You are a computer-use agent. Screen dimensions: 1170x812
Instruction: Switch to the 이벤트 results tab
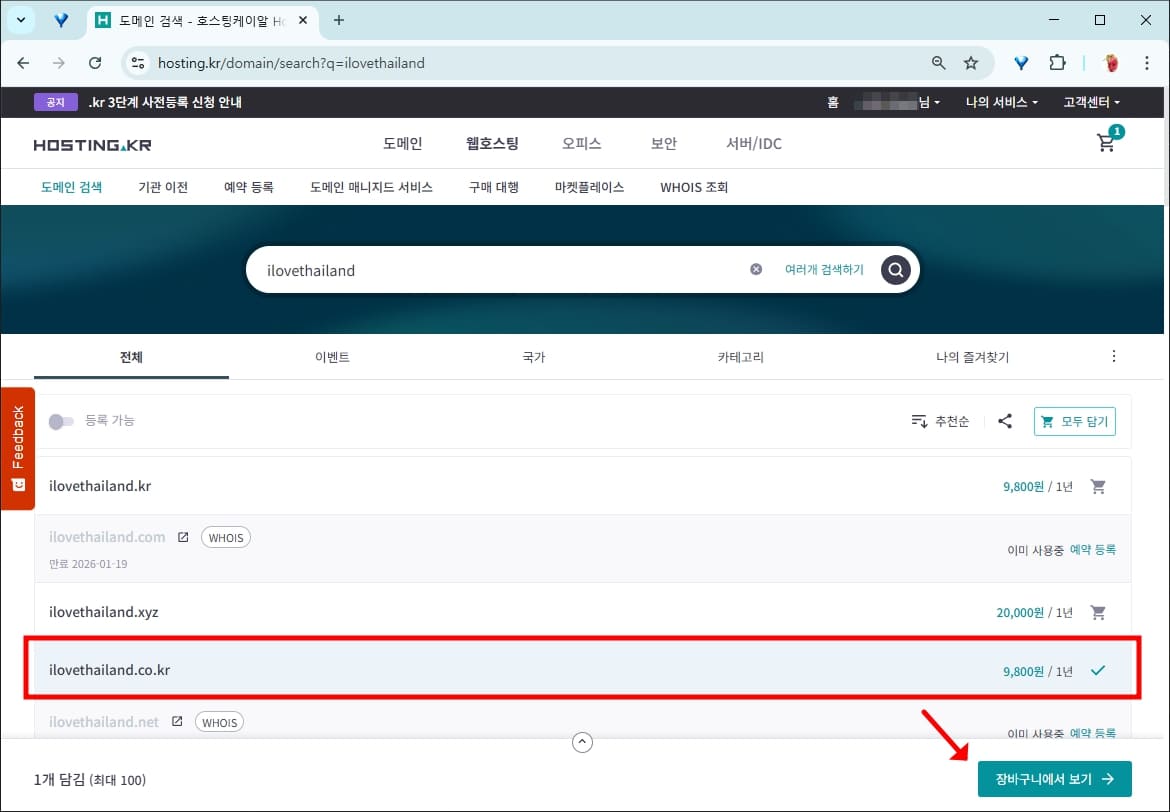point(332,357)
